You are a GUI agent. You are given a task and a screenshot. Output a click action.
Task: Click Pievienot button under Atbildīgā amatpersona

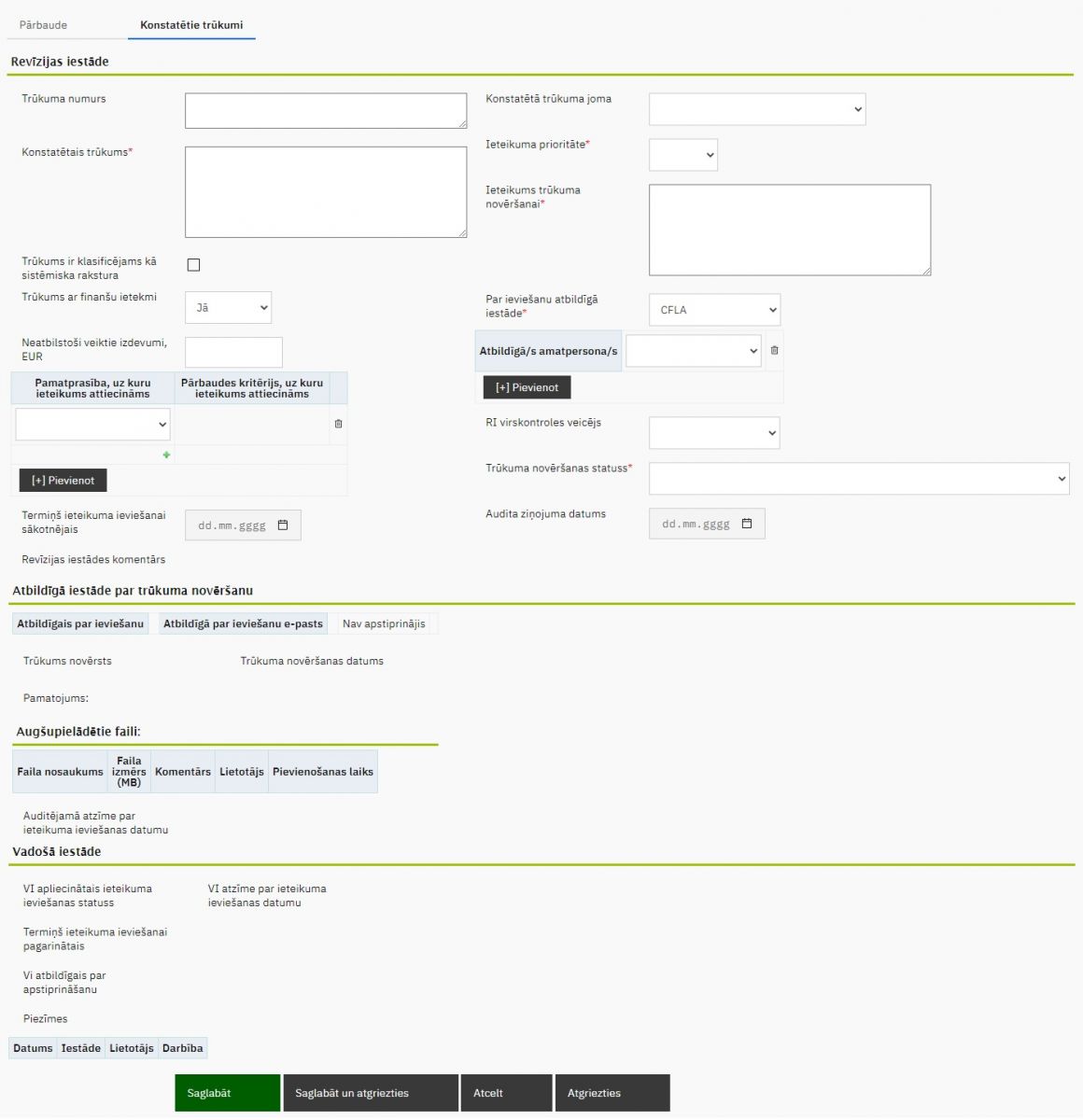tap(527, 387)
